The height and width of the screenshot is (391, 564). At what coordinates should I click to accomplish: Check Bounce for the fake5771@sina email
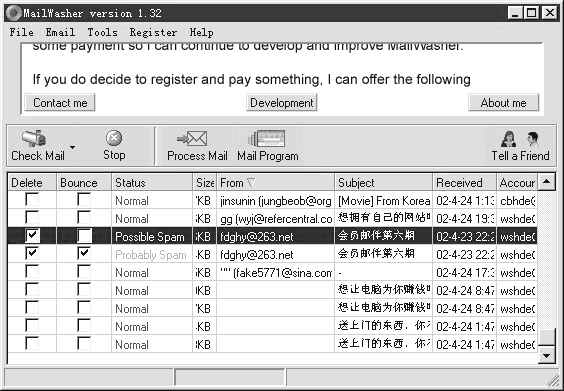click(84, 272)
